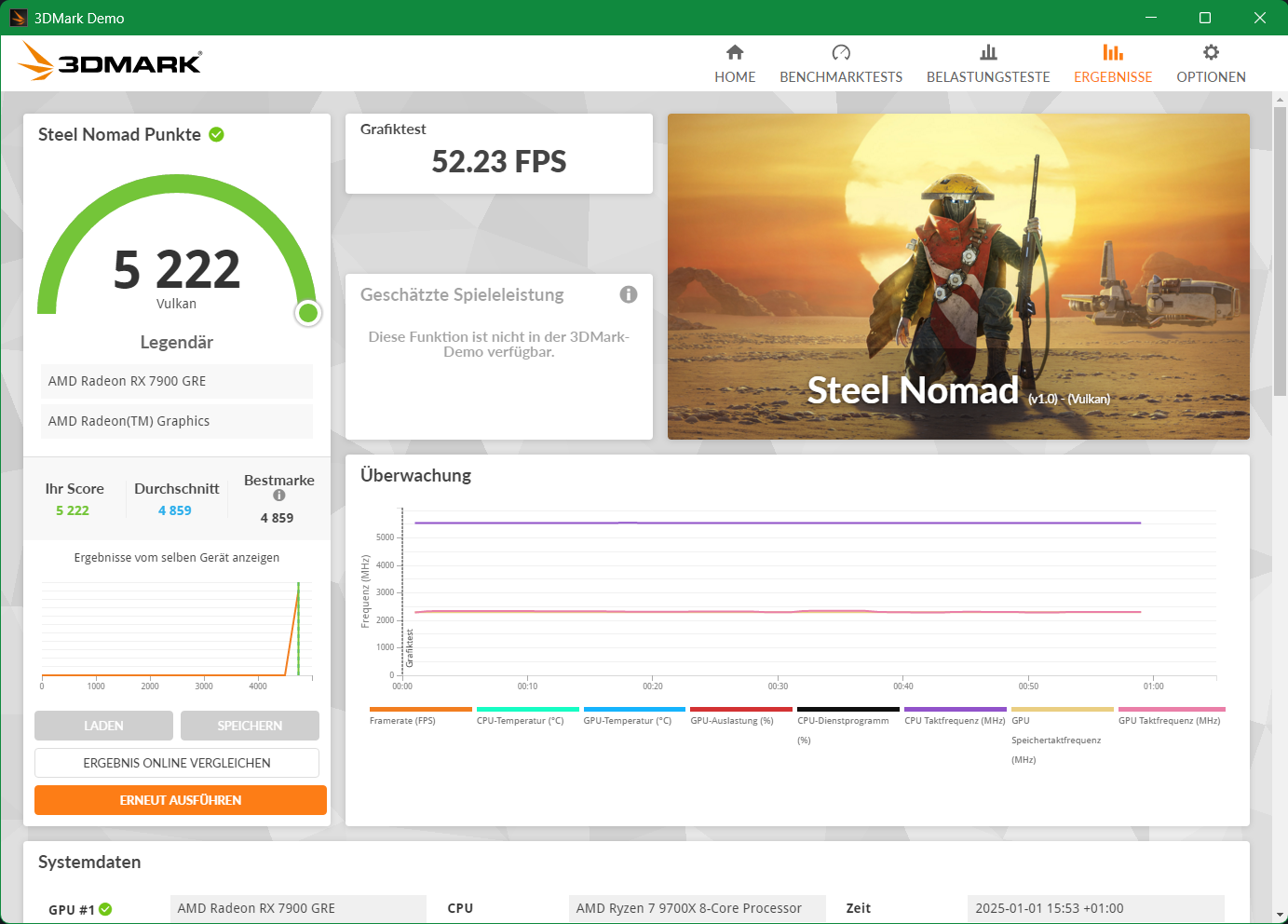This screenshot has width=1288, height=924.
Task: Toggle CPU Taktfrequenz (MHz) legend series
Action: click(x=956, y=716)
